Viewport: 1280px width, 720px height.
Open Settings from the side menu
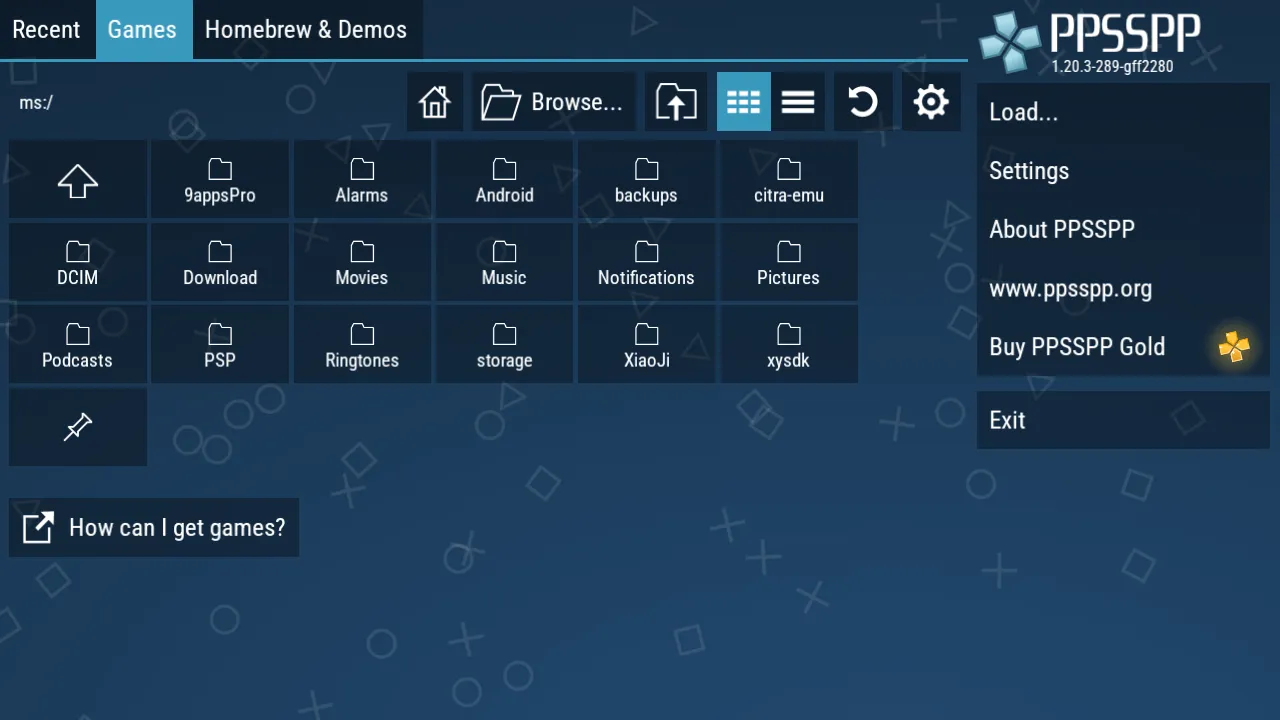1123,171
